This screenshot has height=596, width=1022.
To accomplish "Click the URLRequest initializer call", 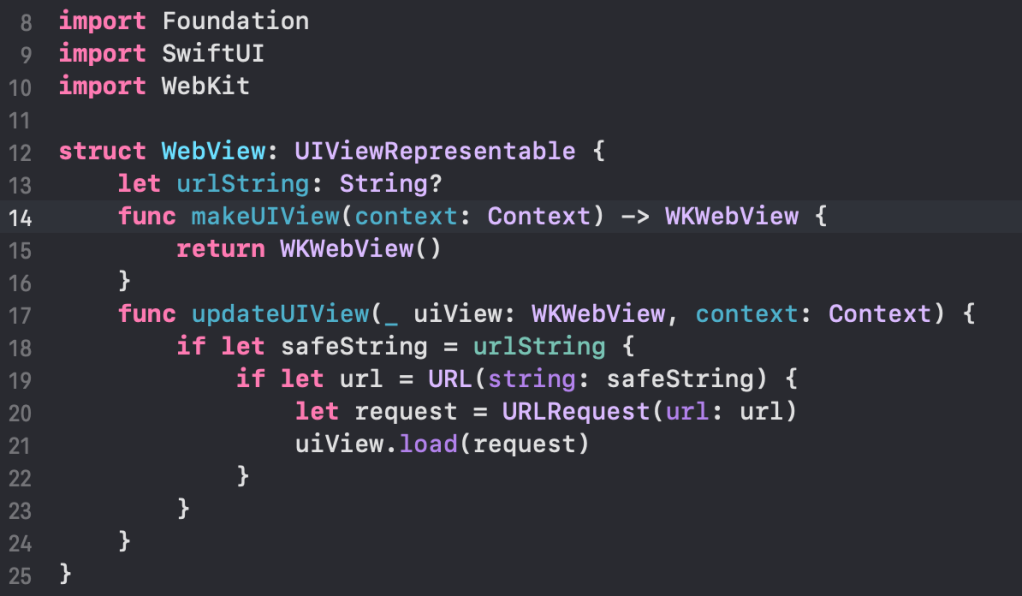I will 560,412.
